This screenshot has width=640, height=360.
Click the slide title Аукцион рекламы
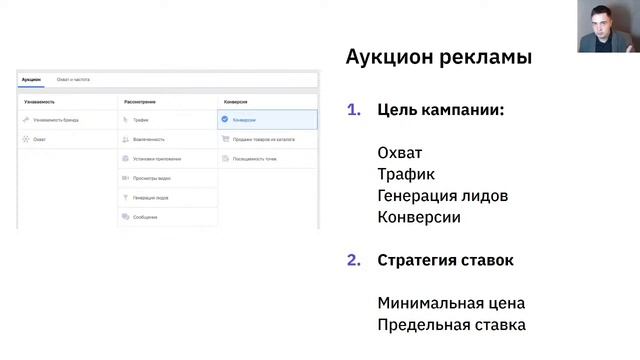[x=439, y=56]
